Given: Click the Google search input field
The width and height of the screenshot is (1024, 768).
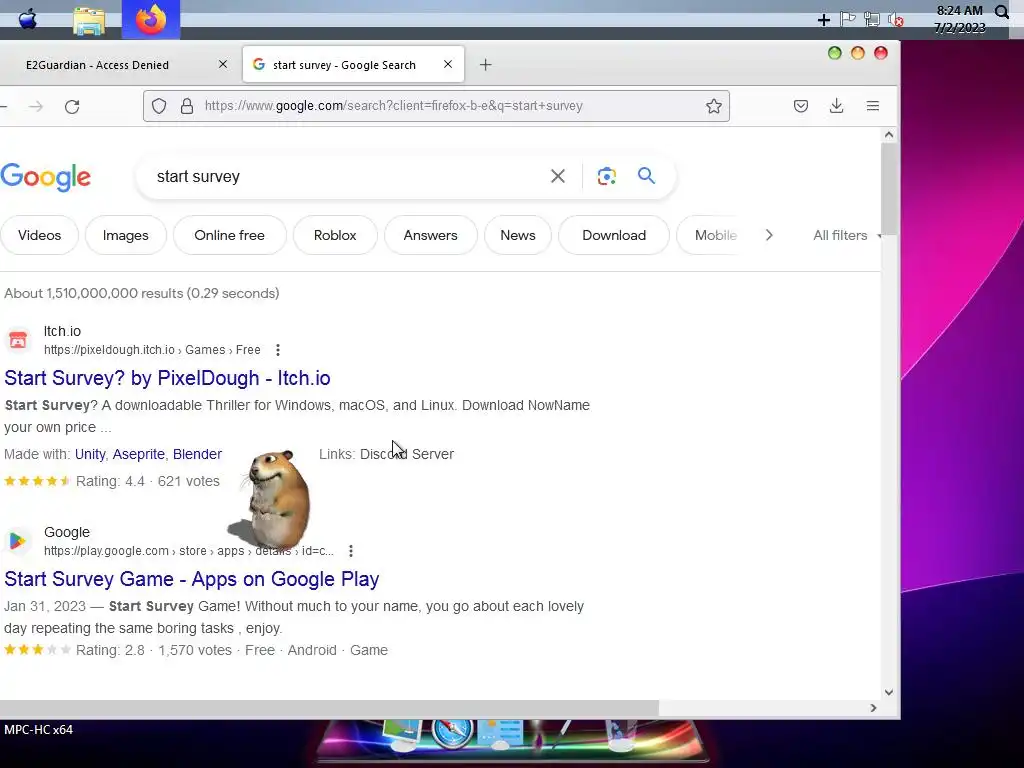Looking at the screenshot, I should click(346, 176).
